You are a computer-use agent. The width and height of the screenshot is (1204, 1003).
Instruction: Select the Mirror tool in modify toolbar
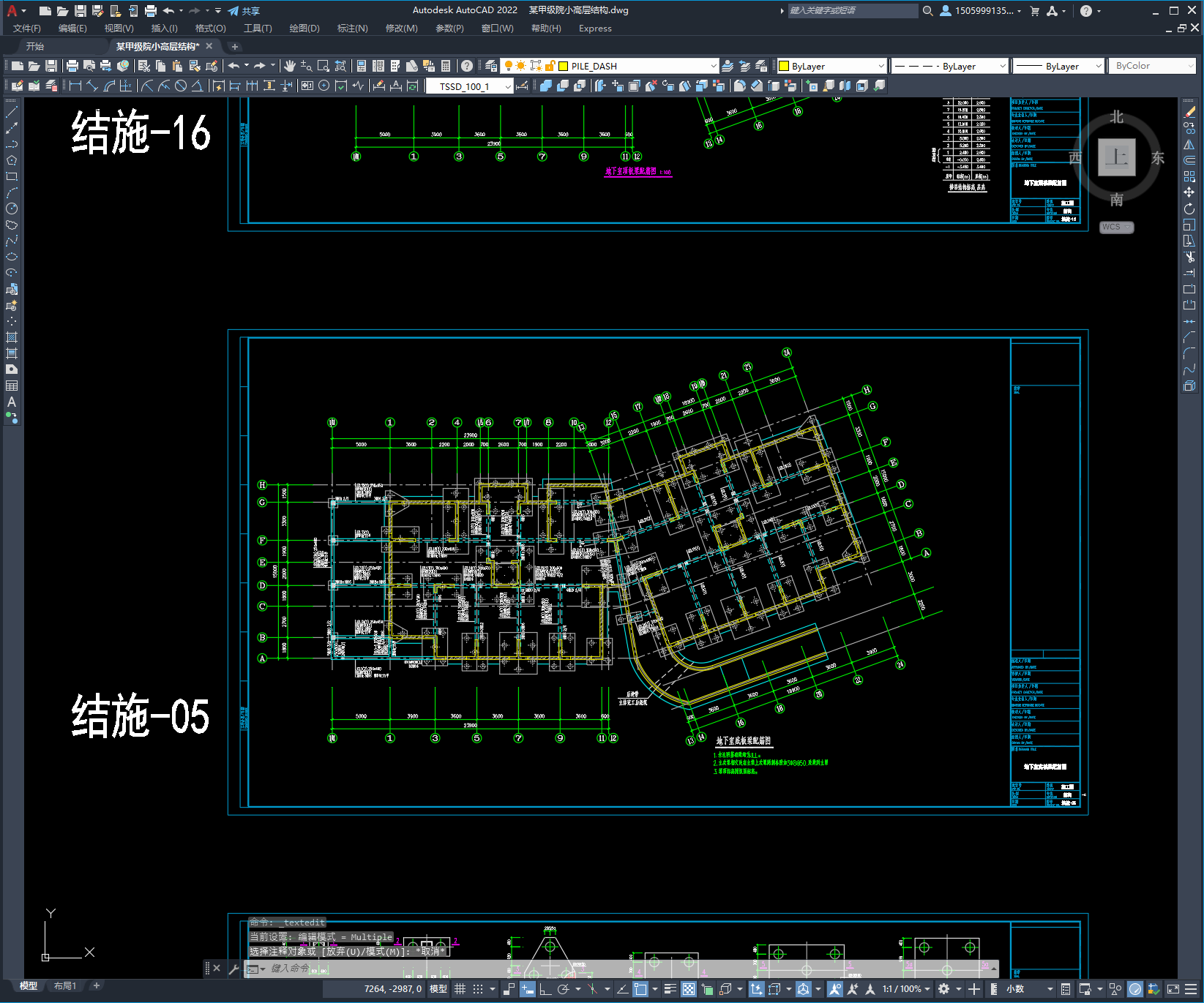pos(1189,144)
